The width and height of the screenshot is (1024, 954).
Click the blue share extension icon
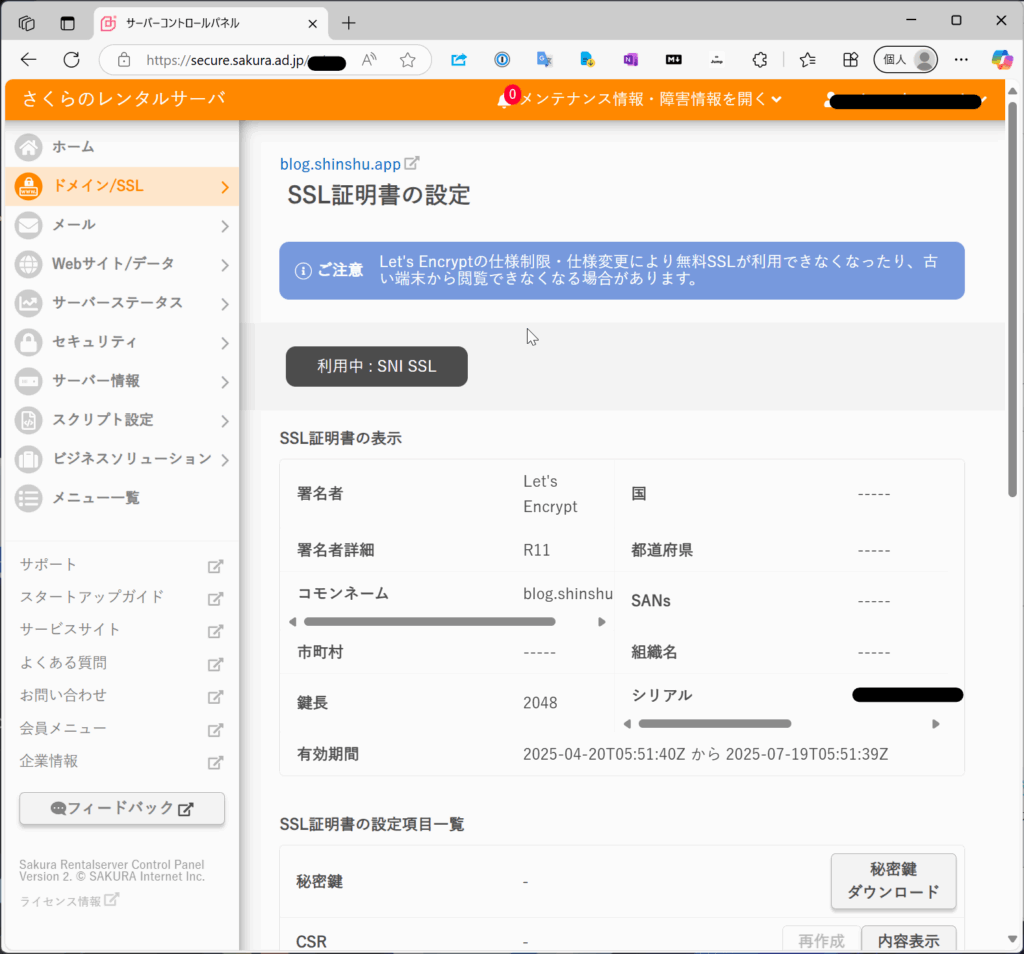pyautogui.click(x=459, y=60)
